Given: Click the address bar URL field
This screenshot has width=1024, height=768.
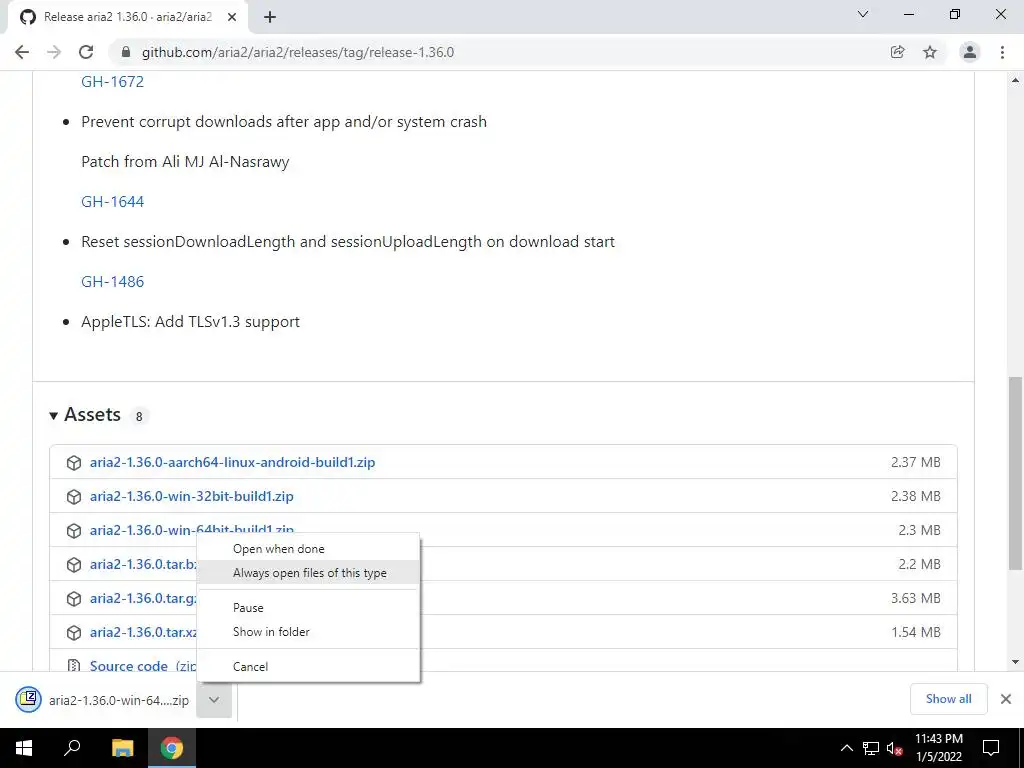Looking at the screenshot, I should pos(496,52).
